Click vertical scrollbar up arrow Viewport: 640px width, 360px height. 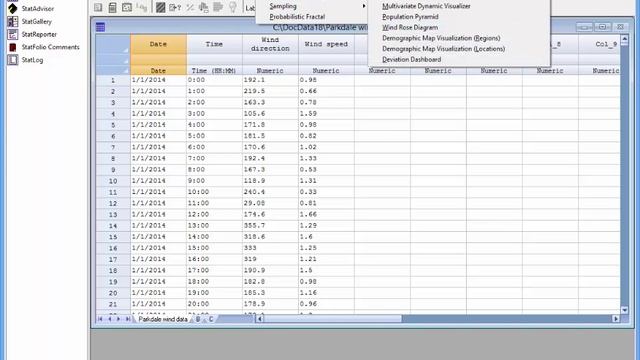[624, 39]
